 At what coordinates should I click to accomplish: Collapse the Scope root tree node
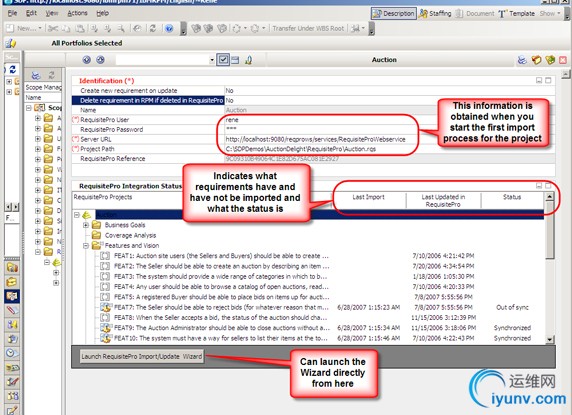point(28,108)
